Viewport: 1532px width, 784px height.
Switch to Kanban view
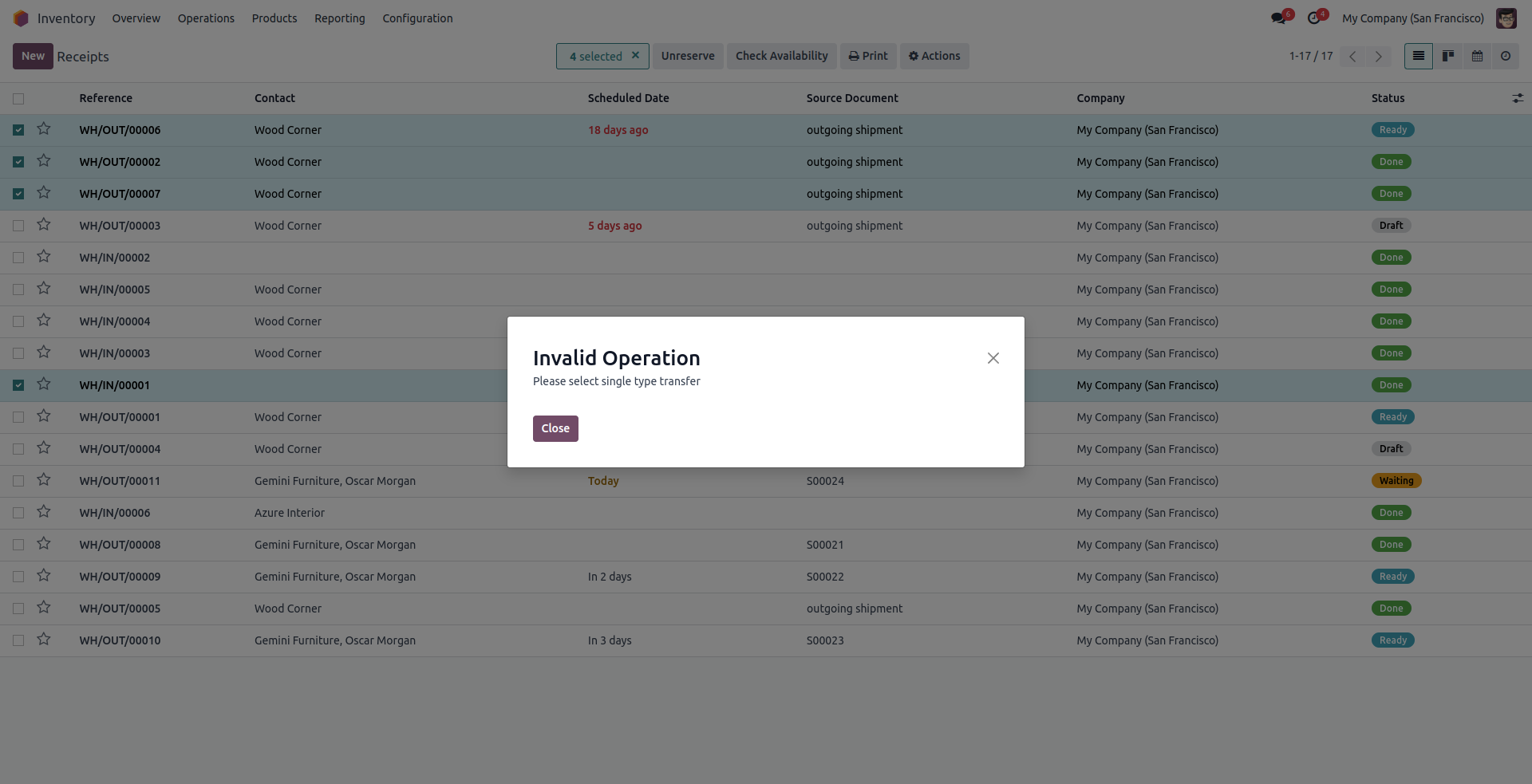[x=1447, y=56]
